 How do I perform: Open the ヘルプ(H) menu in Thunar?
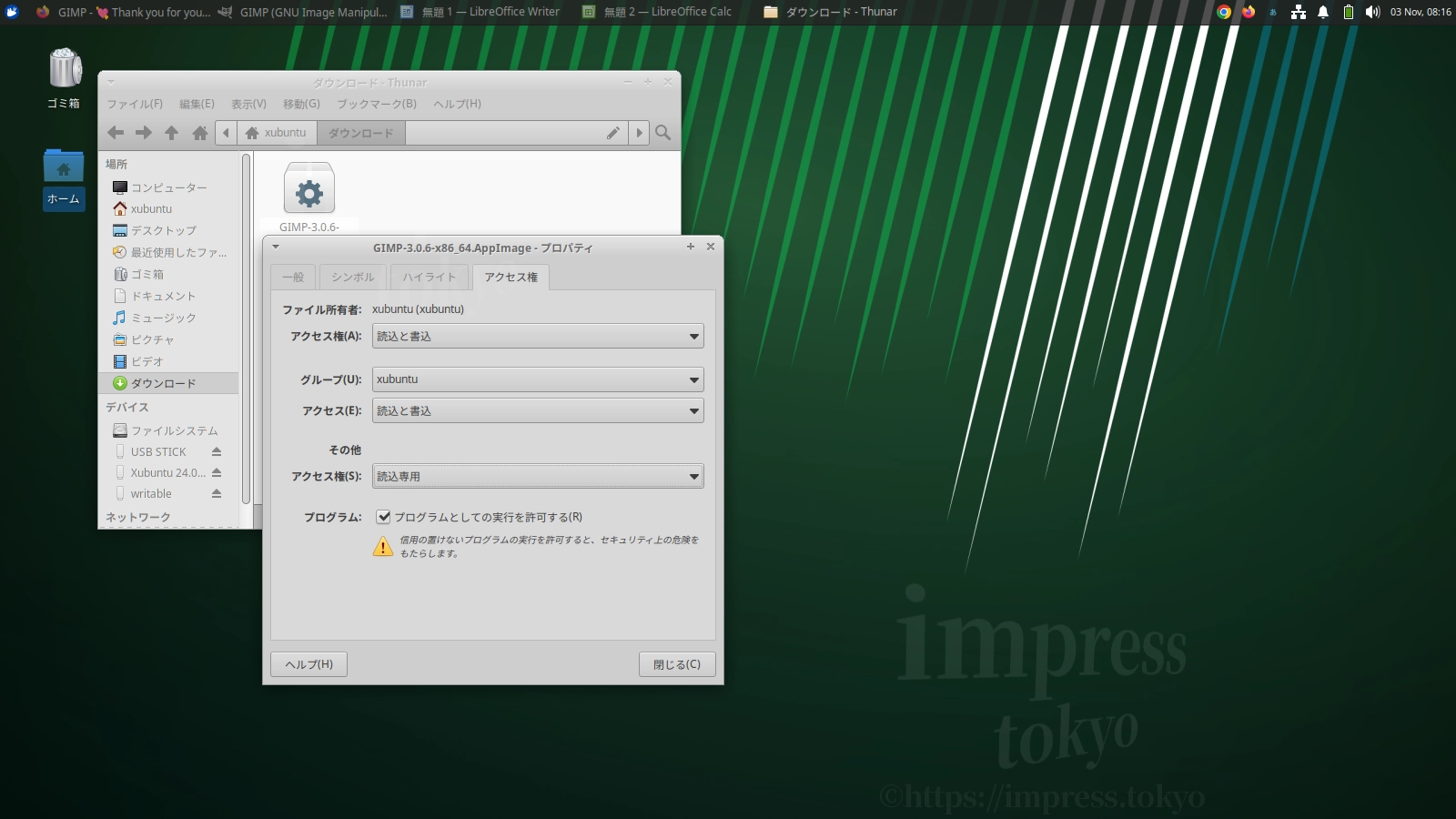pos(458,104)
